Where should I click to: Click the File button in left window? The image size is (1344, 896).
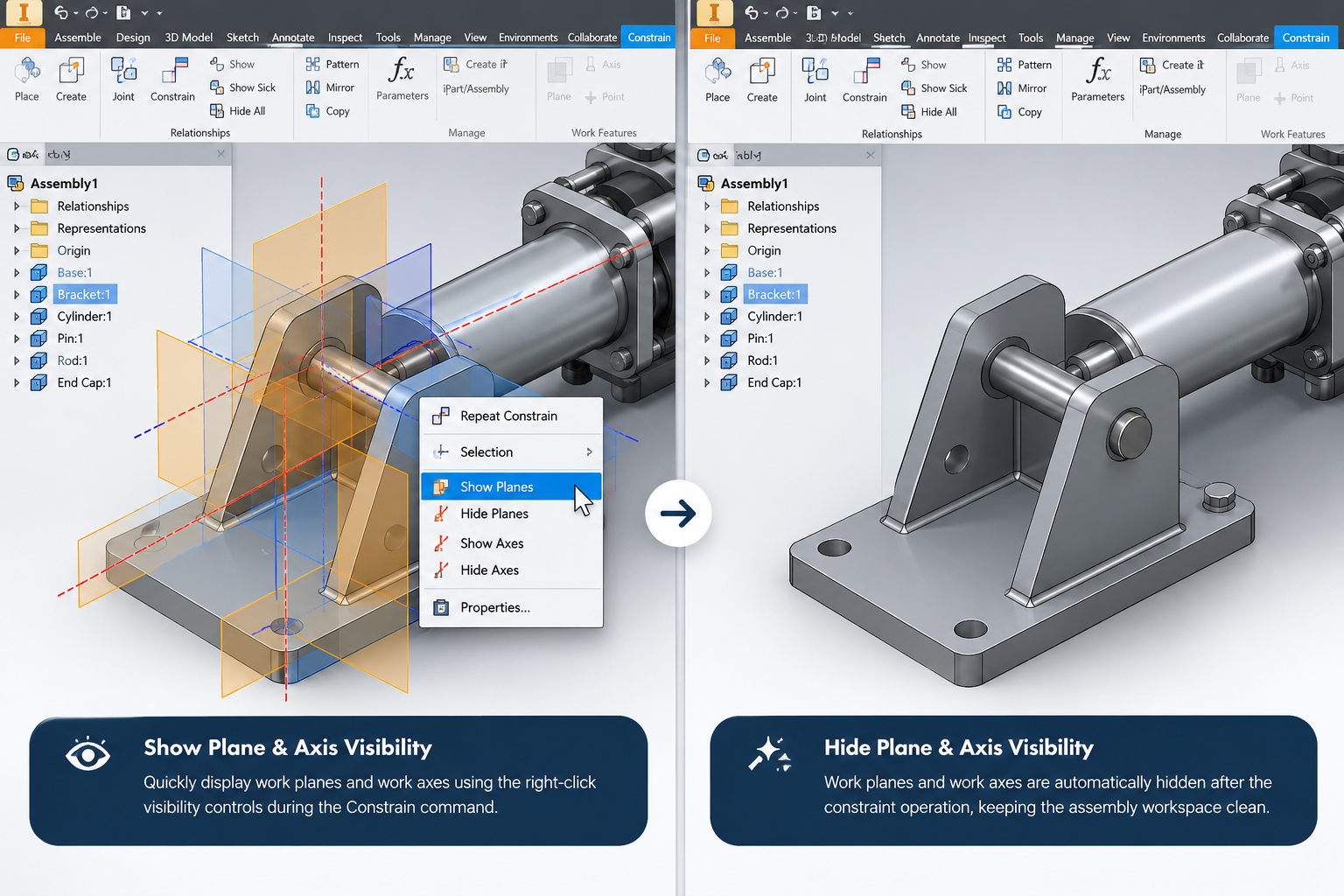pyautogui.click(x=23, y=38)
